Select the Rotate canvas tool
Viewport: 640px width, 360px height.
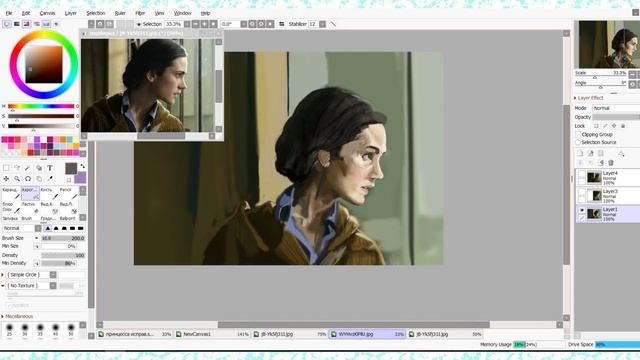(28, 179)
